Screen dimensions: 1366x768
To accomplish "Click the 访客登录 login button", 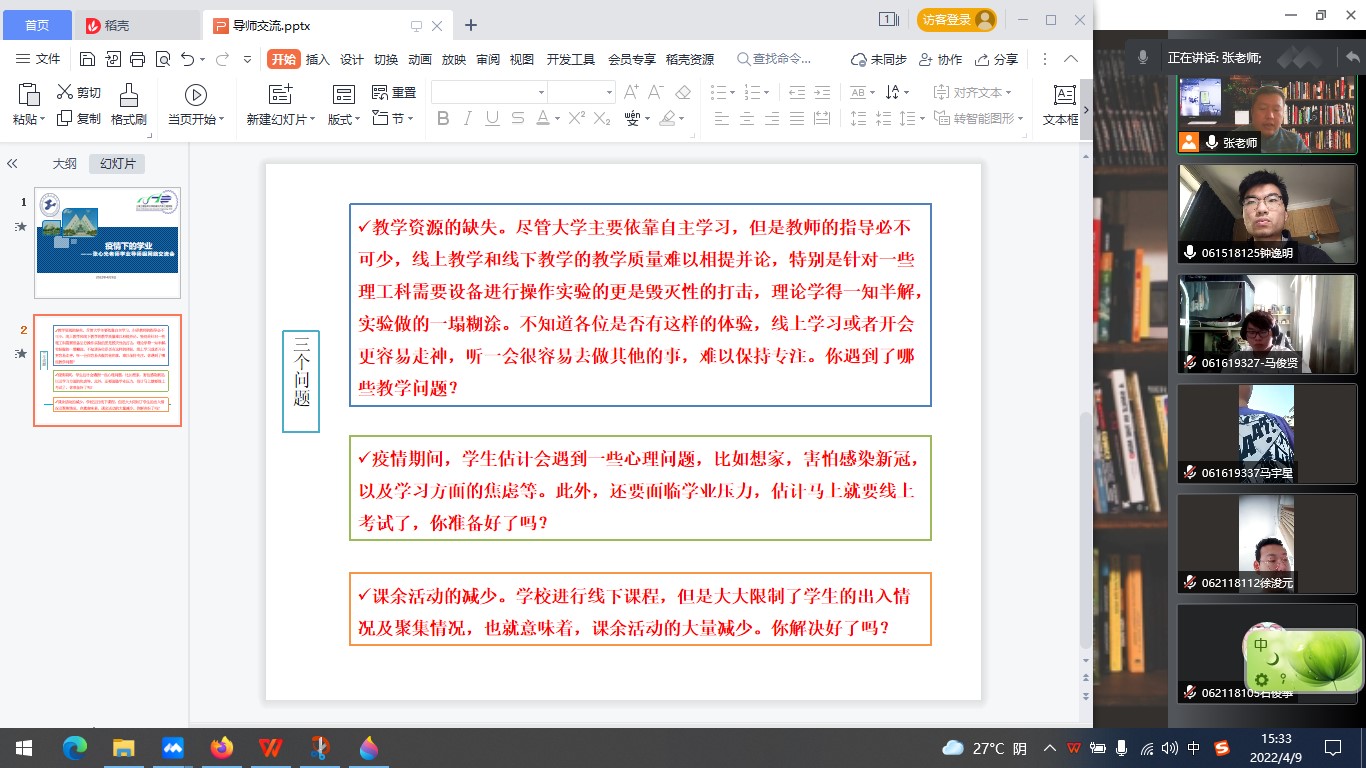I will pyautogui.click(x=956, y=20).
